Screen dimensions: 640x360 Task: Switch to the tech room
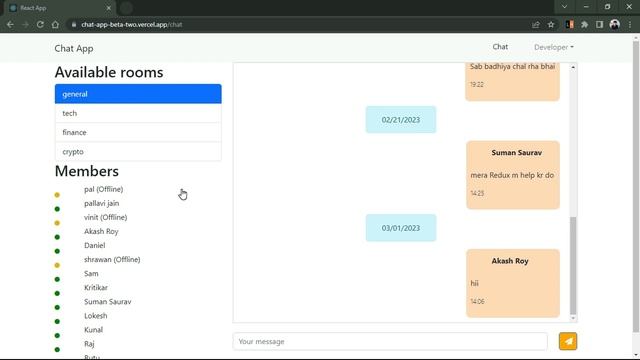pyautogui.click(x=138, y=113)
